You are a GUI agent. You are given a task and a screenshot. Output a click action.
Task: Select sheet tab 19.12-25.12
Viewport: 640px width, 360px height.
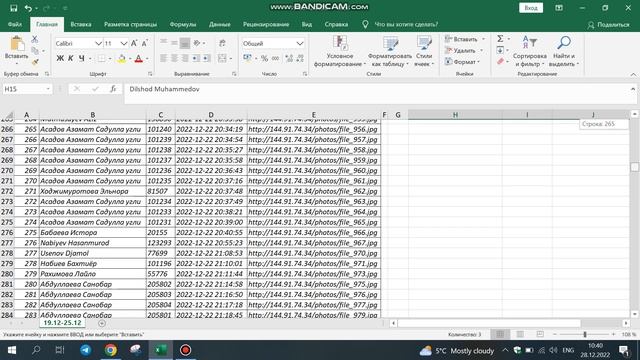point(62,323)
